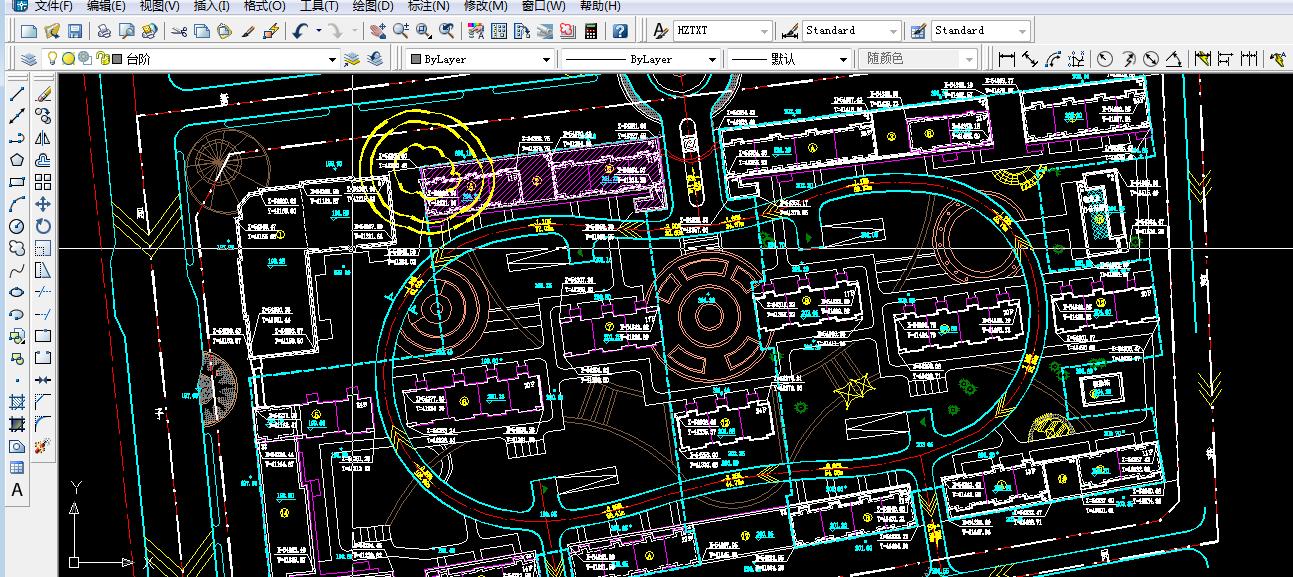
Task: Expand the 默认 lineweight dropdown
Action: (843, 59)
